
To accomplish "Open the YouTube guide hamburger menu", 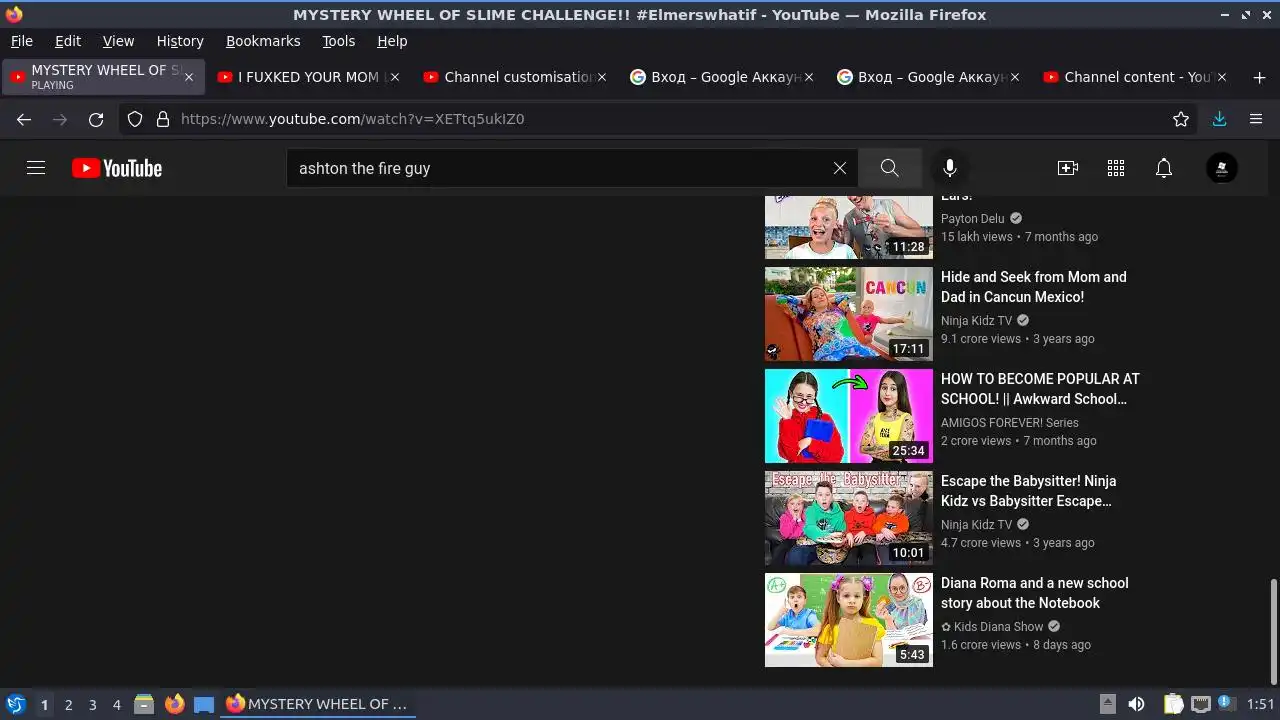I will coord(36,168).
